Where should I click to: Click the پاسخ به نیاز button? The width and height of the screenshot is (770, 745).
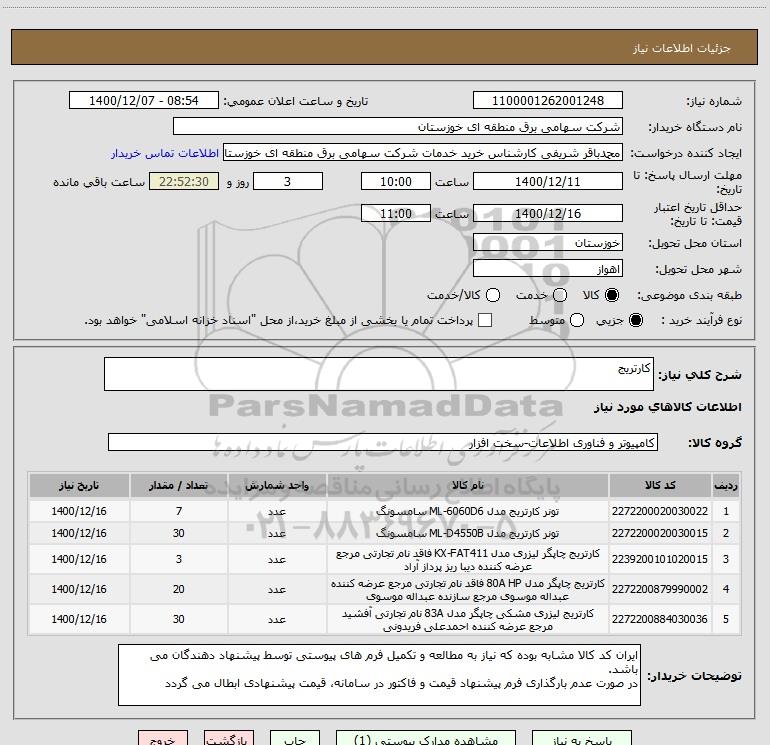(x=582, y=739)
